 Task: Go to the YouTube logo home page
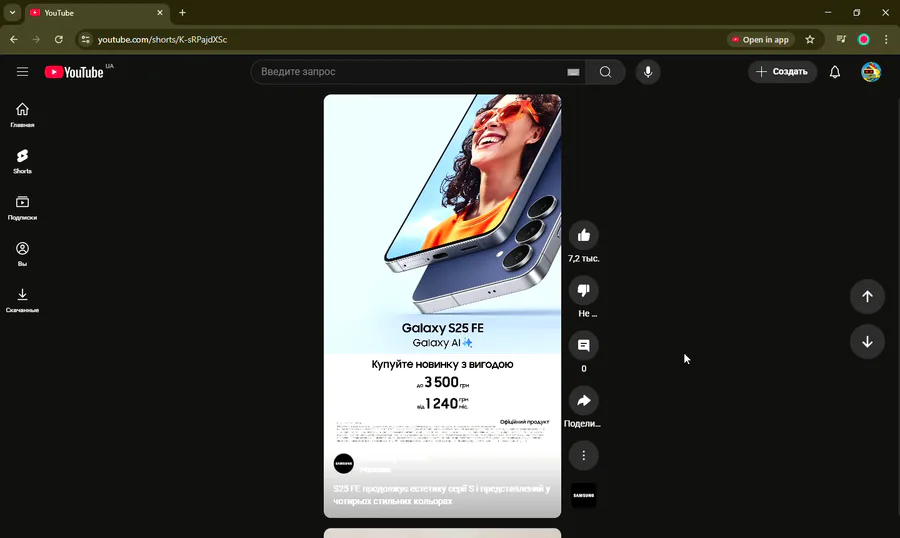click(74, 72)
